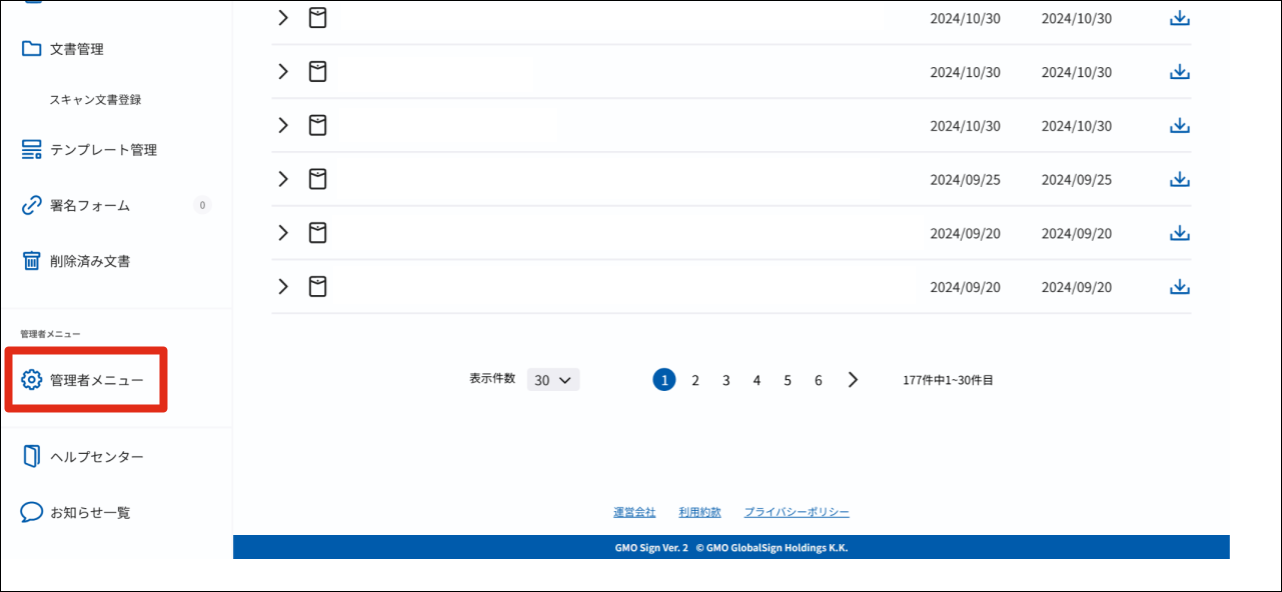Download the topmost 2024/10/30 document
The width and height of the screenshot is (1282, 592).
[1180, 17]
